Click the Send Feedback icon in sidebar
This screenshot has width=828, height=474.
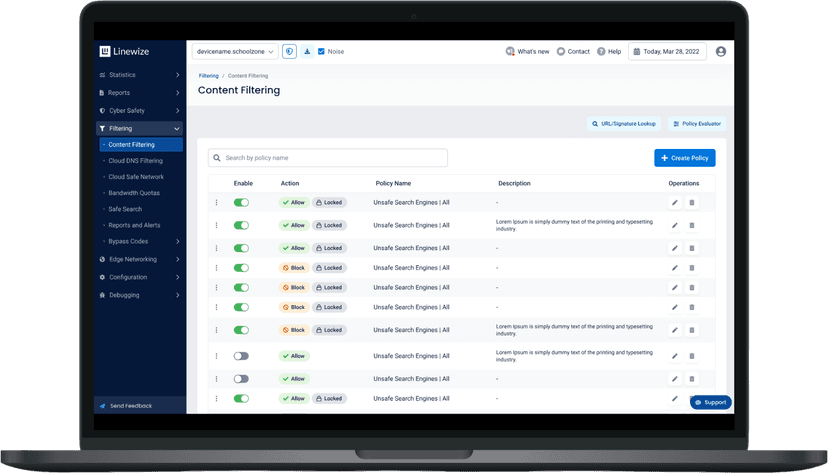[x=102, y=405]
